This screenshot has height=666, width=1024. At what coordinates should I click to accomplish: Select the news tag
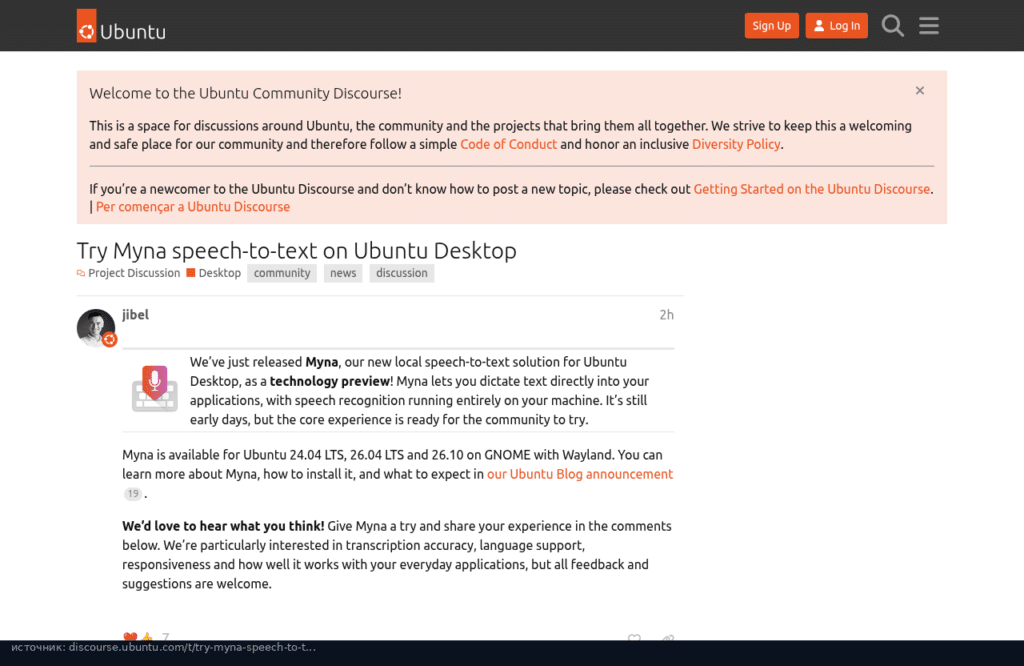coord(343,273)
